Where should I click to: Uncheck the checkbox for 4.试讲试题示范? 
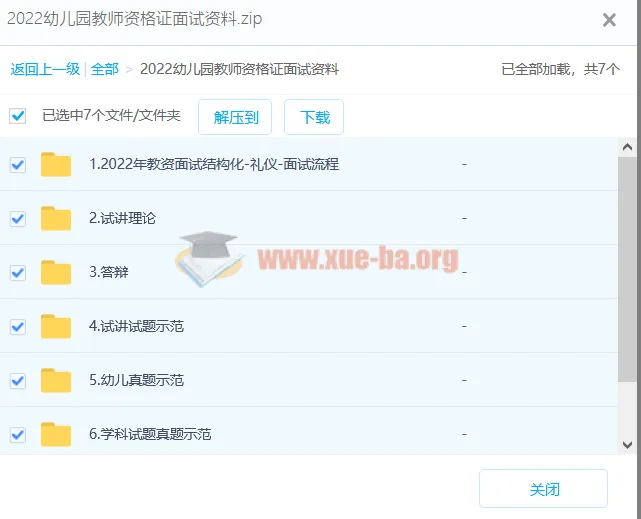pos(17,326)
